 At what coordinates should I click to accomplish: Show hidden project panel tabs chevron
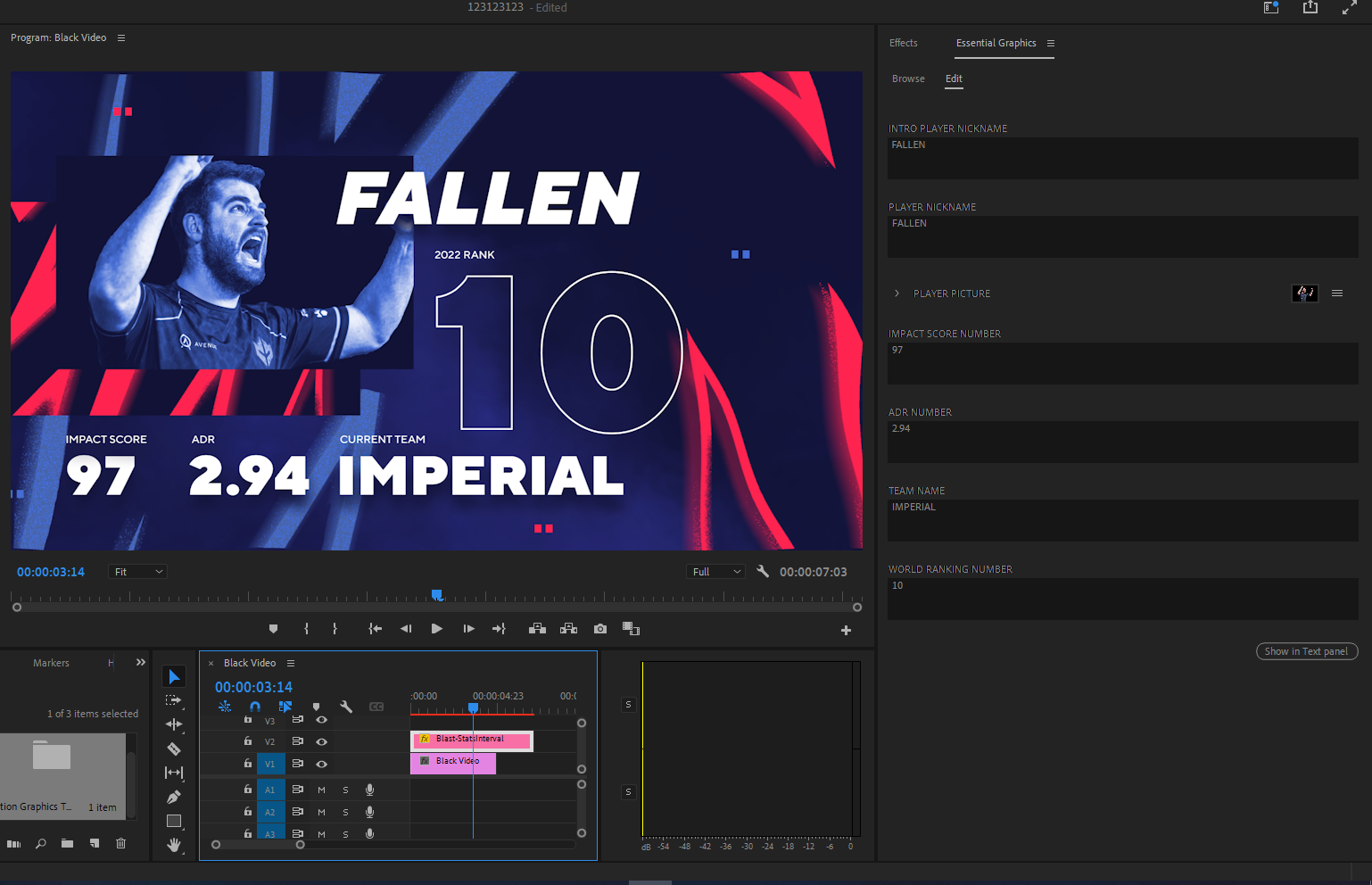tap(141, 662)
